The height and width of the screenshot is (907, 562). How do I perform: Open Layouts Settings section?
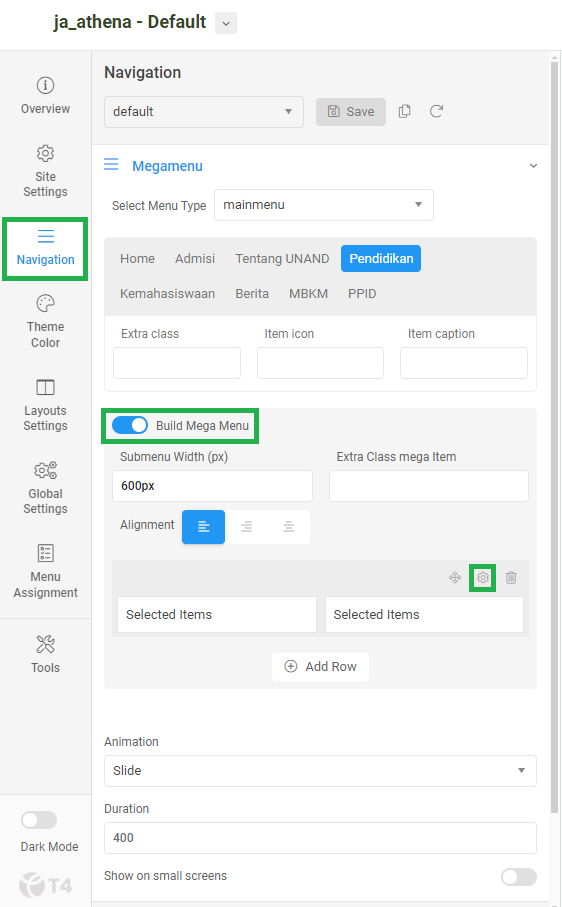point(45,405)
